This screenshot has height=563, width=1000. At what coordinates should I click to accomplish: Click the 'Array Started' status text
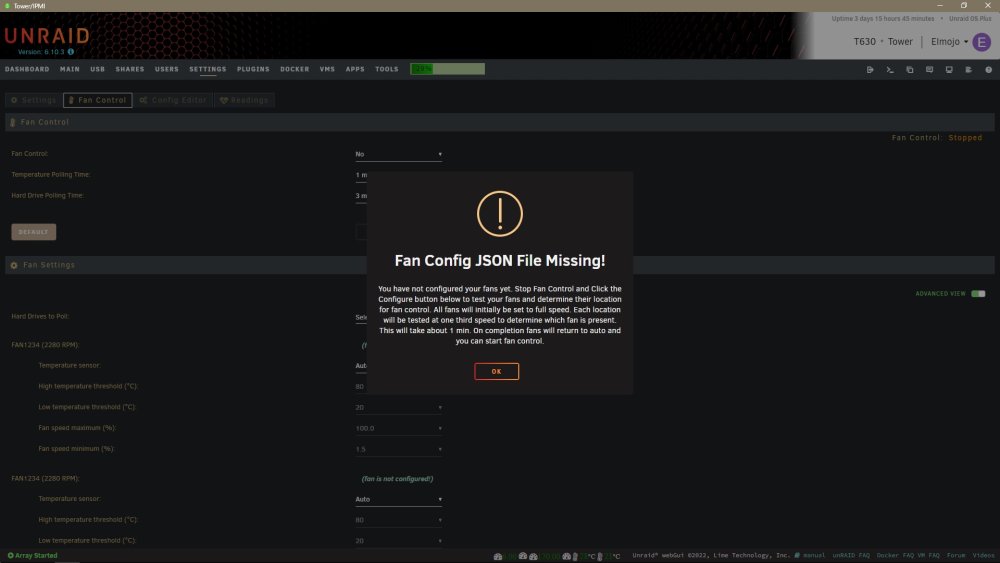(x=36, y=555)
